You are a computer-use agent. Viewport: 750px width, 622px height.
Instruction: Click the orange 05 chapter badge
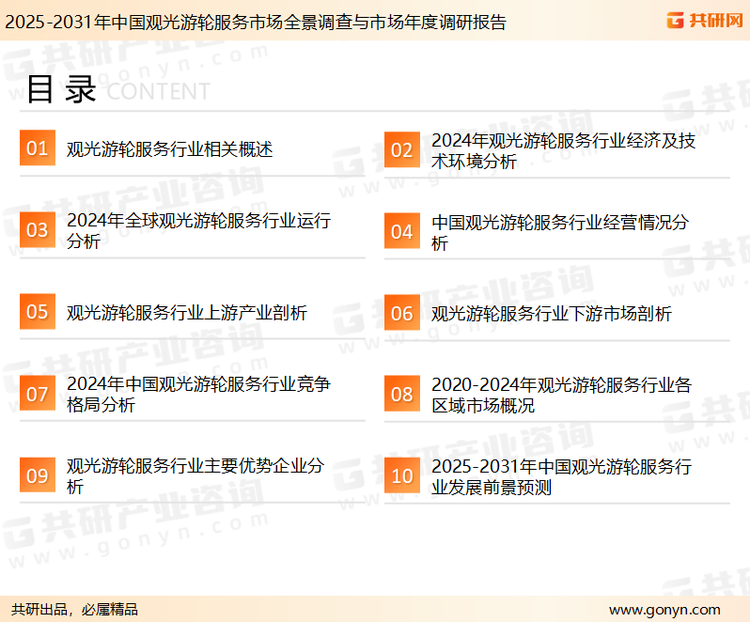pos(37,311)
